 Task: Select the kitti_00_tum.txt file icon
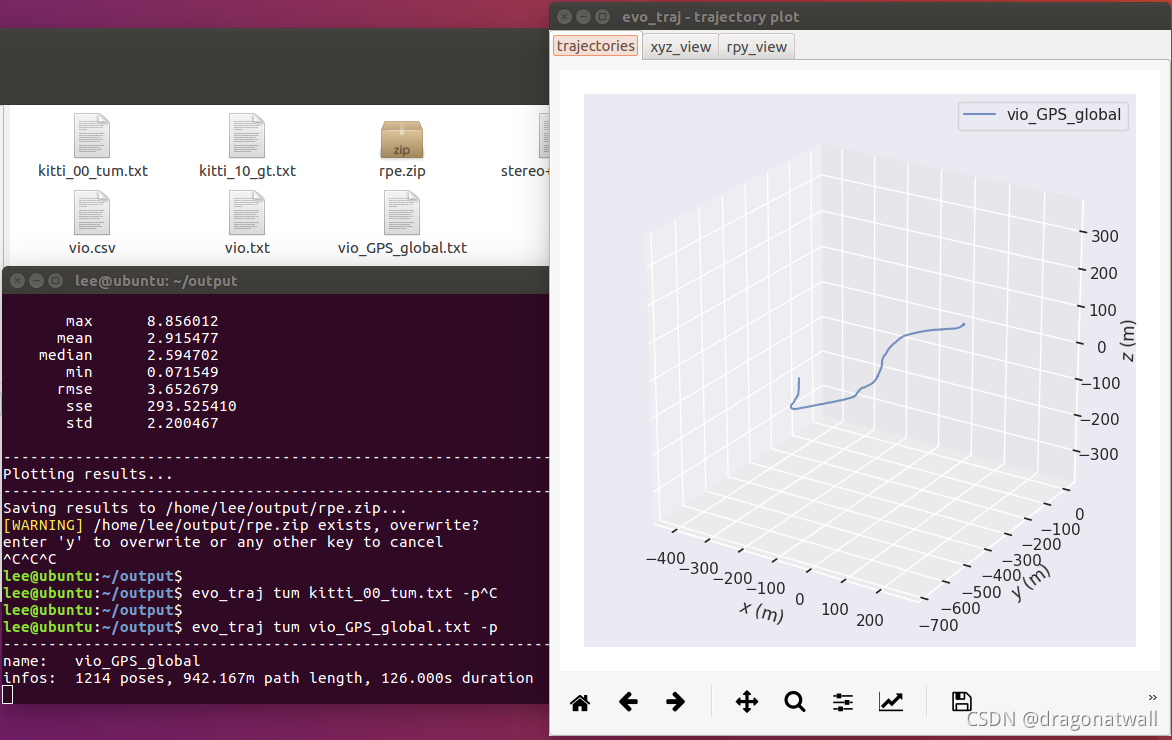click(x=93, y=137)
